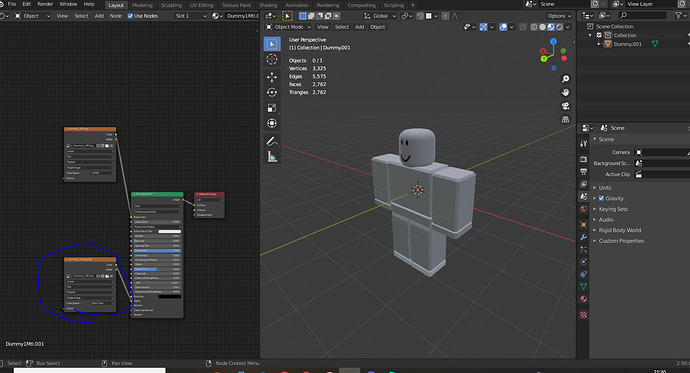Toggle the camera view gizmo
Screen dimensions: 690x373
(565, 106)
